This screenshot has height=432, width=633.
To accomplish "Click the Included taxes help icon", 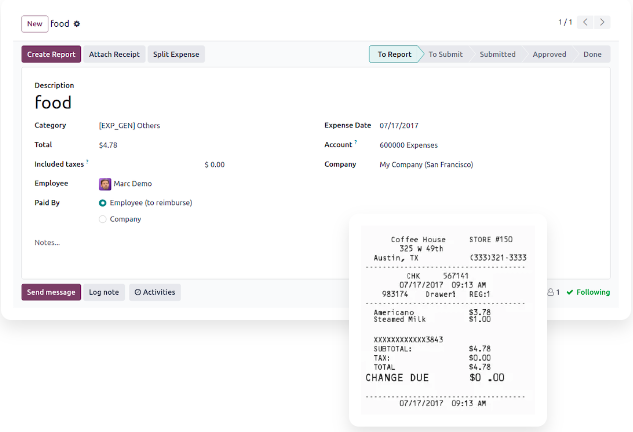I will tap(87, 161).
